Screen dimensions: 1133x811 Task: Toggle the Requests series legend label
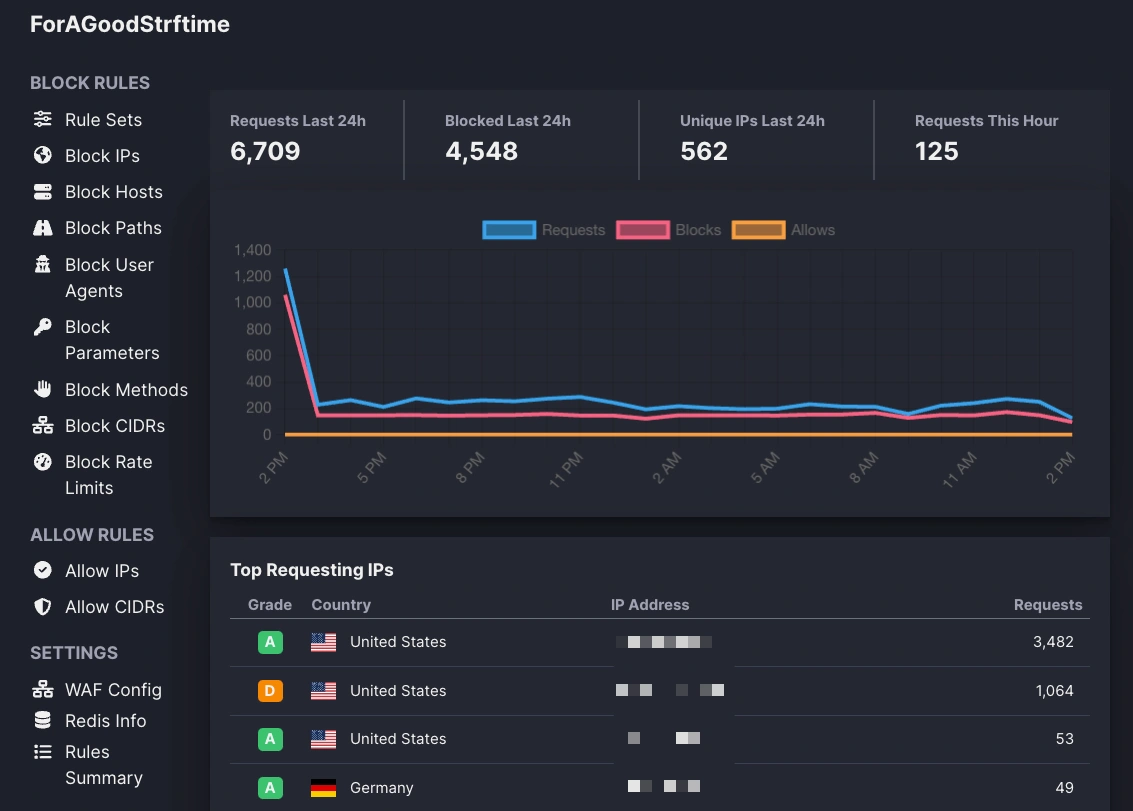point(574,230)
